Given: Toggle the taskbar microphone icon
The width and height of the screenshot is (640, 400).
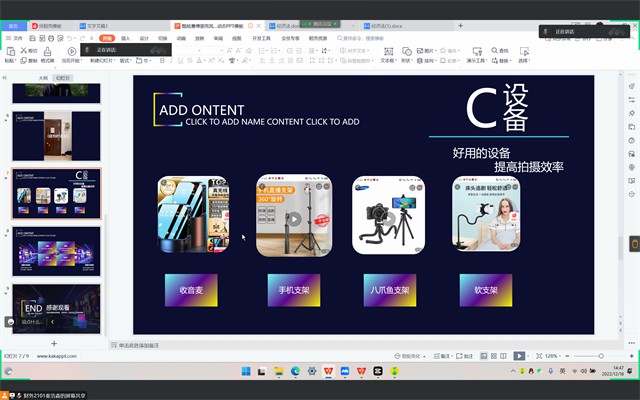Looking at the screenshot, I should [551, 371].
